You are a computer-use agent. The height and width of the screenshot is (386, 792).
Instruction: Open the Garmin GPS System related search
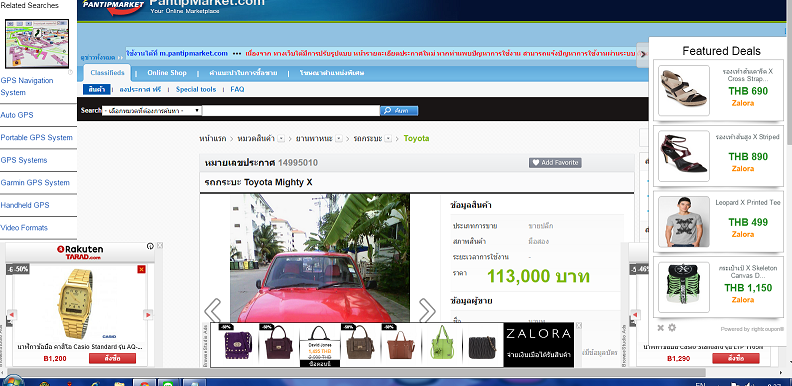pyautogui.click(x=35, y=182)
